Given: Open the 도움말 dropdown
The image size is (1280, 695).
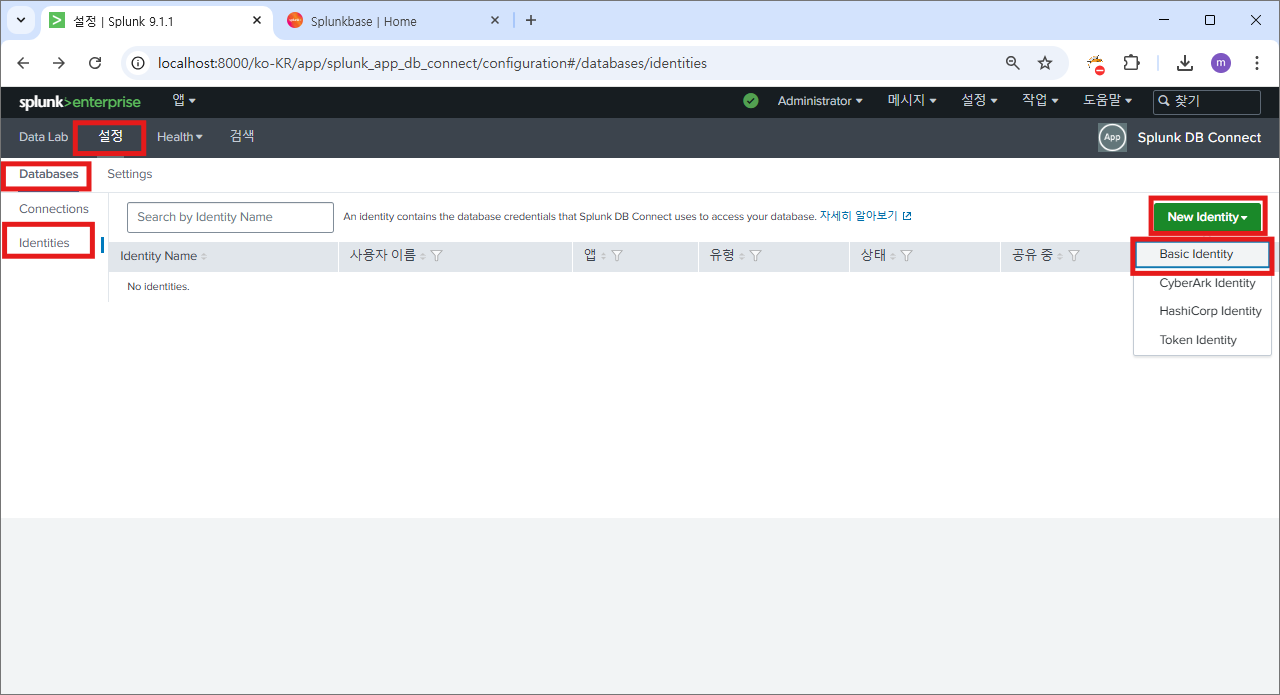Looking at the screenshot, I should [x=1108, y=101].
